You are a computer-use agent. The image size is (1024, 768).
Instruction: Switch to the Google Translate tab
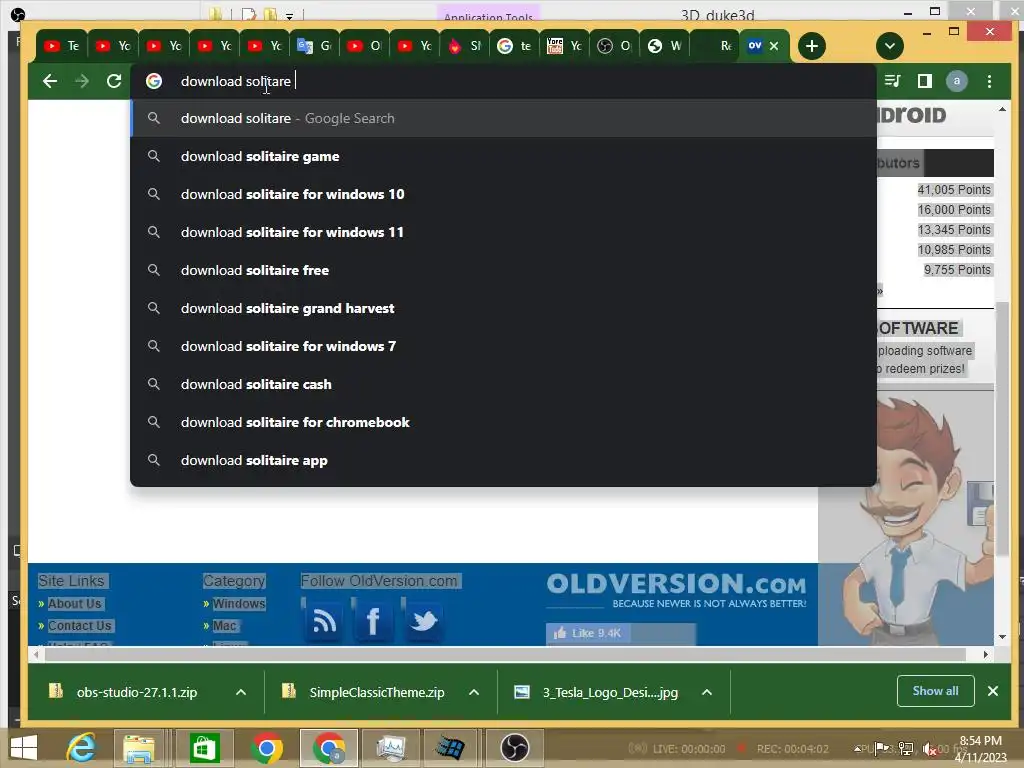click(315, 46)
